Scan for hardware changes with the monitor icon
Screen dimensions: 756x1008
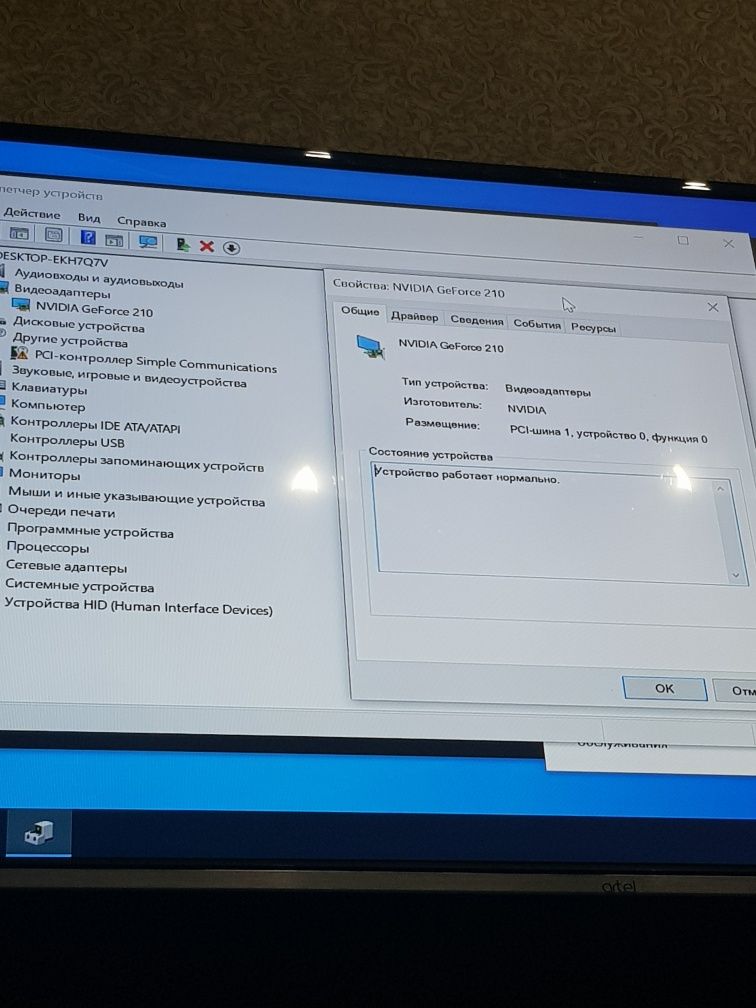pyautogui.click(x=148, y=242)
